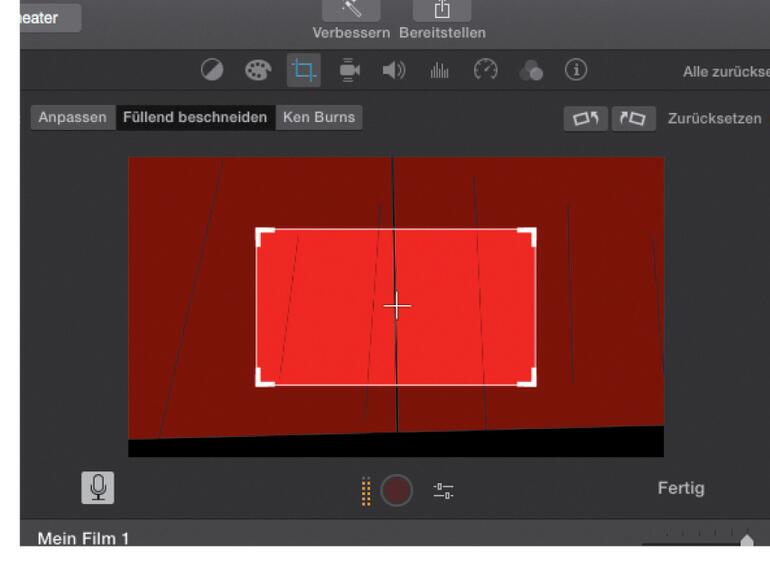The width and height of the screenshot is (770, 578).
Task: Open the color balance adjustment icon
Action: coord(212,70)
